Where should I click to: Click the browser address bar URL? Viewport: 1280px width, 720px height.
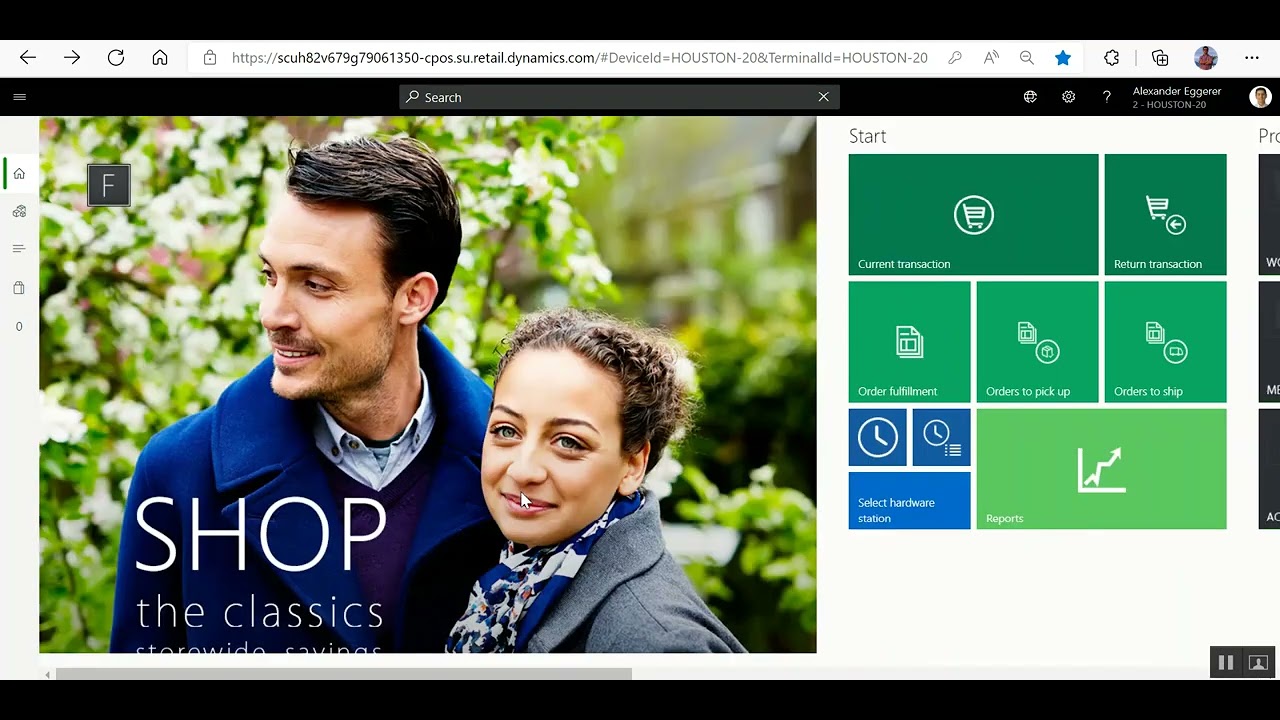pyautogui.click(x=579, y=58)
